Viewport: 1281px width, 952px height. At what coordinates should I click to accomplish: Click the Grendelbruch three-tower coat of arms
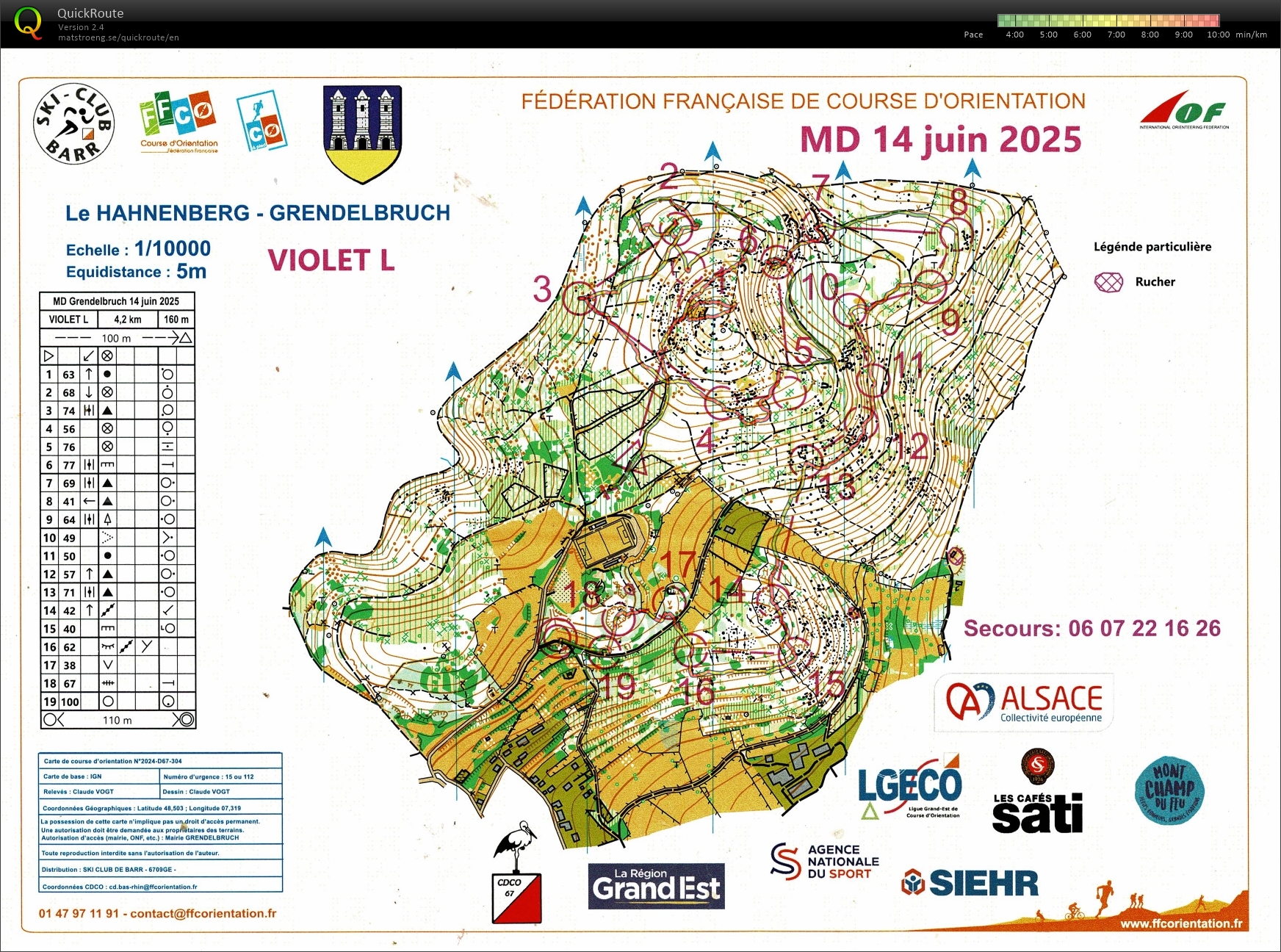(363, 133)
